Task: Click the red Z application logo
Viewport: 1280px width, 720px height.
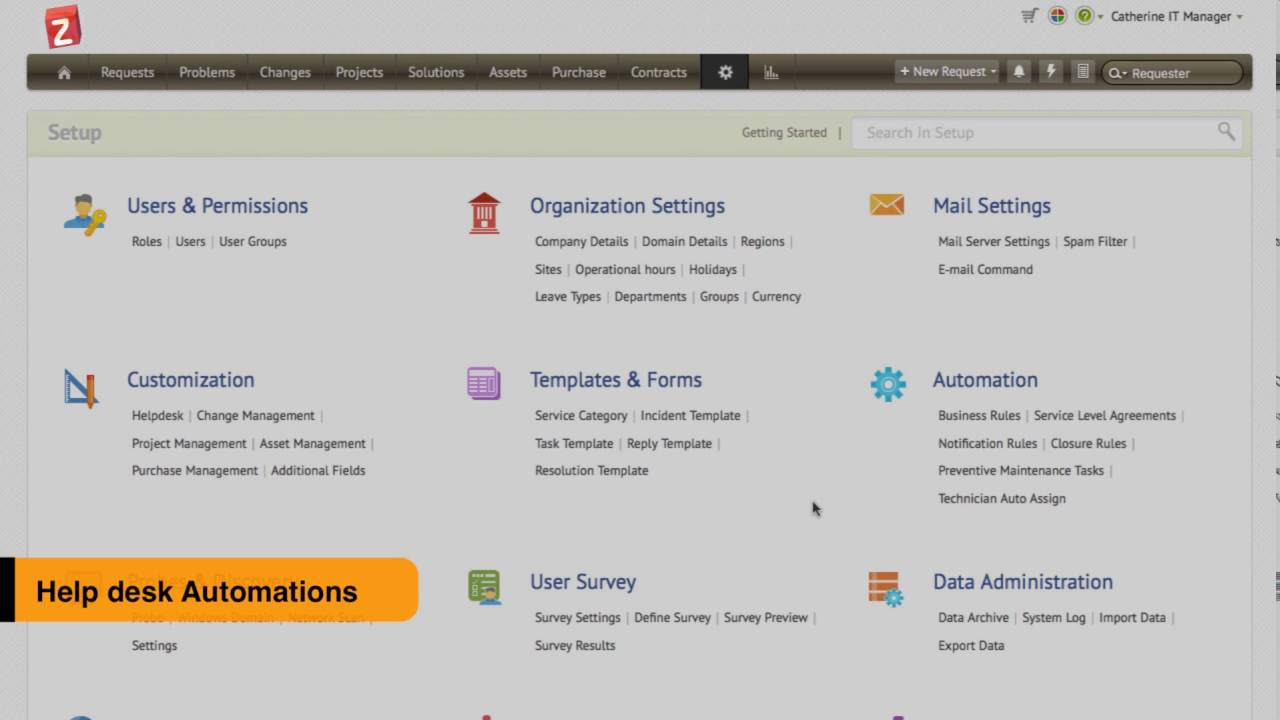Action: (63, 27)
